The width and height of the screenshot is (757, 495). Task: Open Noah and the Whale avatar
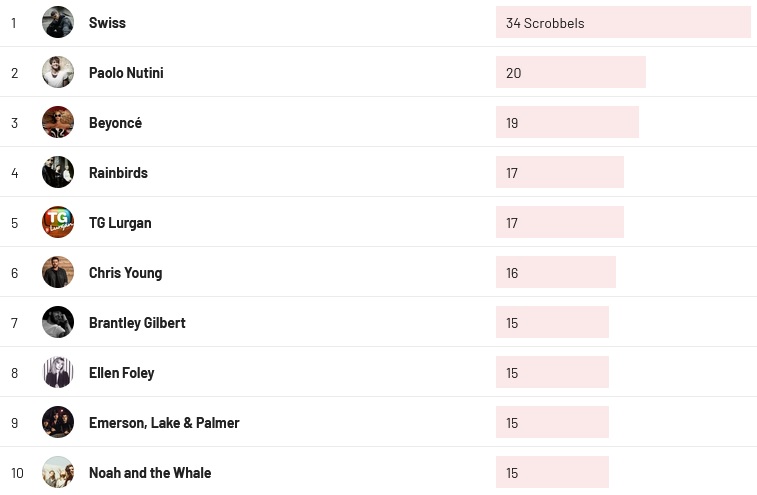coord(58,472)
